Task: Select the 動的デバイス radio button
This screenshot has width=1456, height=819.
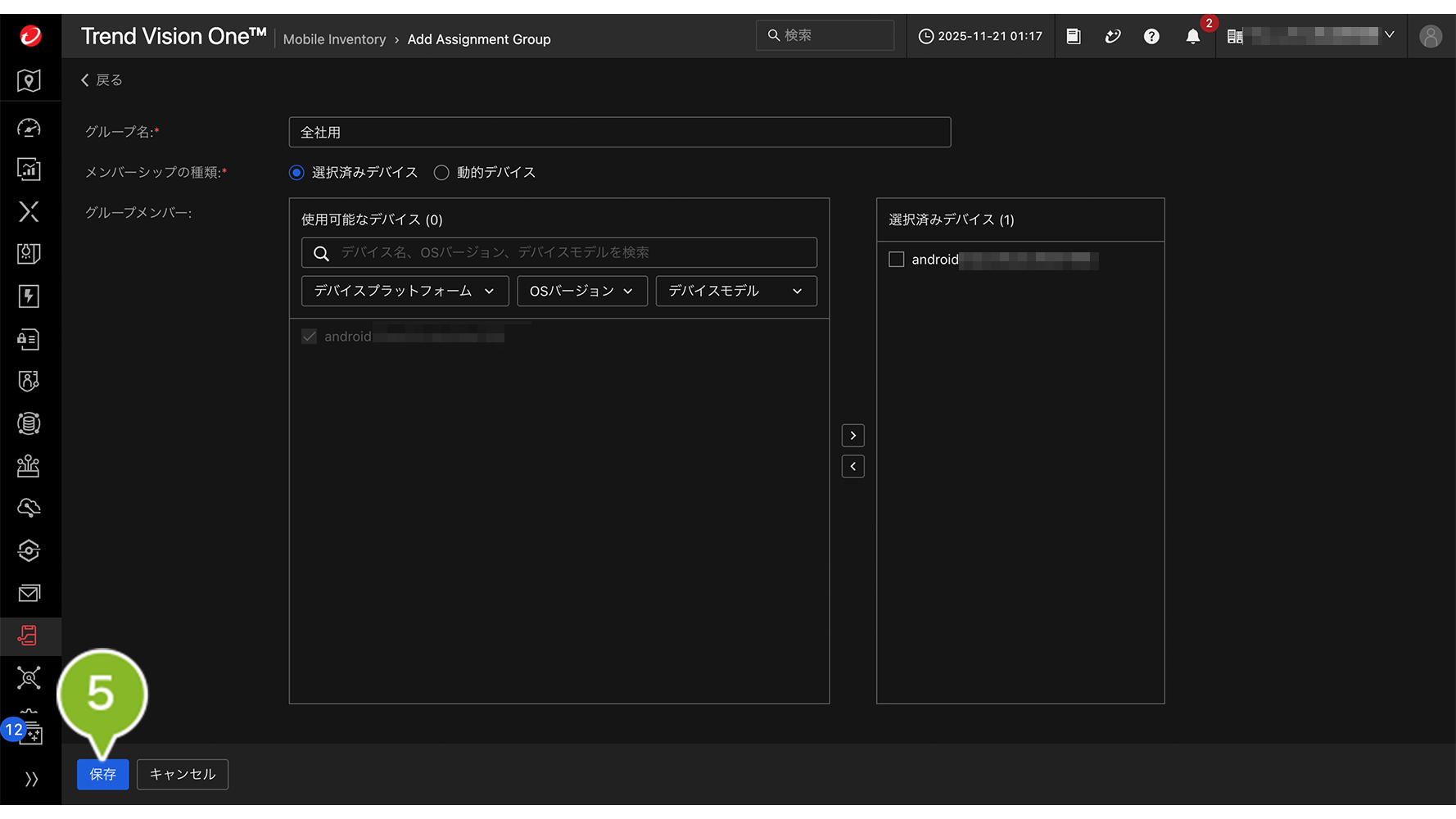Action: coord(441,173)
